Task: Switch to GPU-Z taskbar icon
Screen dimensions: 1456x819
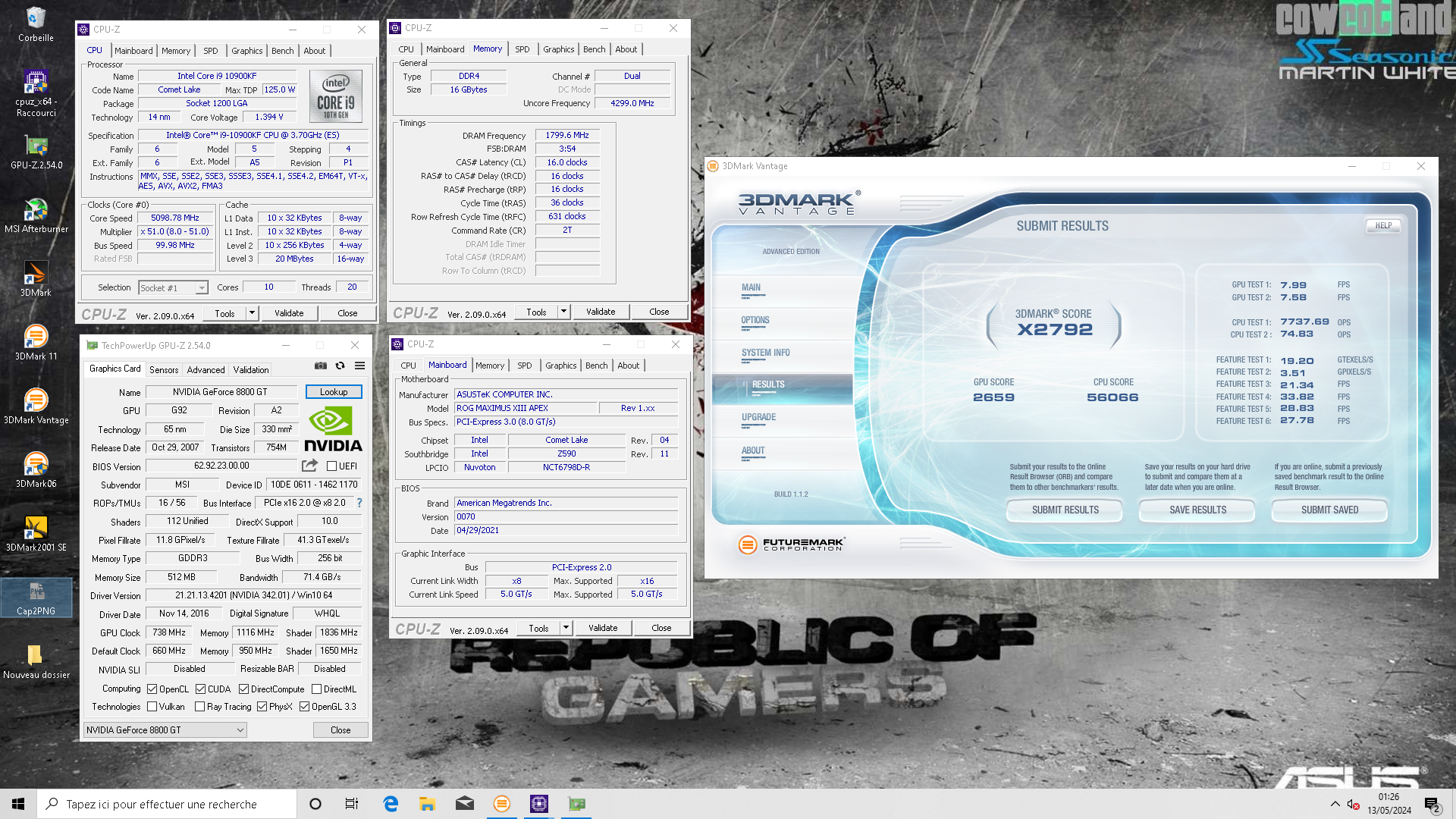Action: point(576,804)
